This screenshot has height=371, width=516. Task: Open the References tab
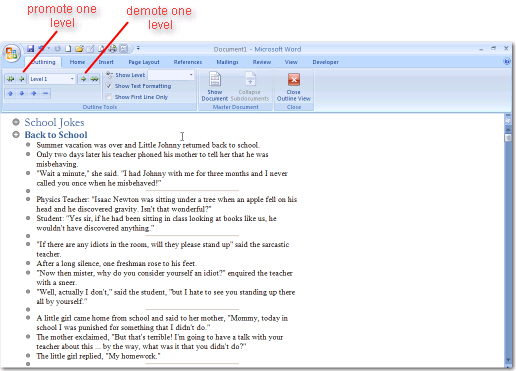pos(188,62)
